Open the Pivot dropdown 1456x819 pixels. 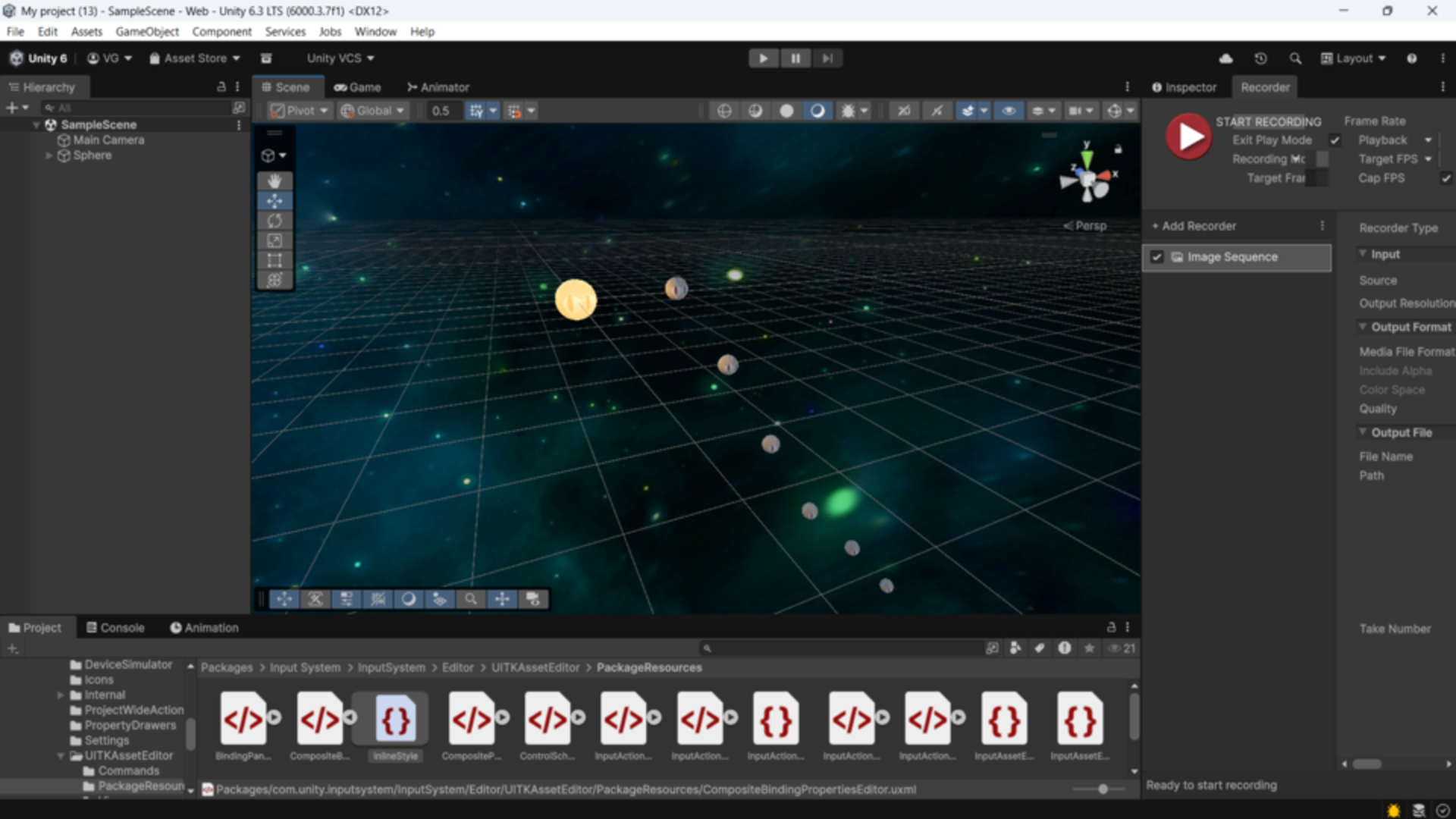300,111
